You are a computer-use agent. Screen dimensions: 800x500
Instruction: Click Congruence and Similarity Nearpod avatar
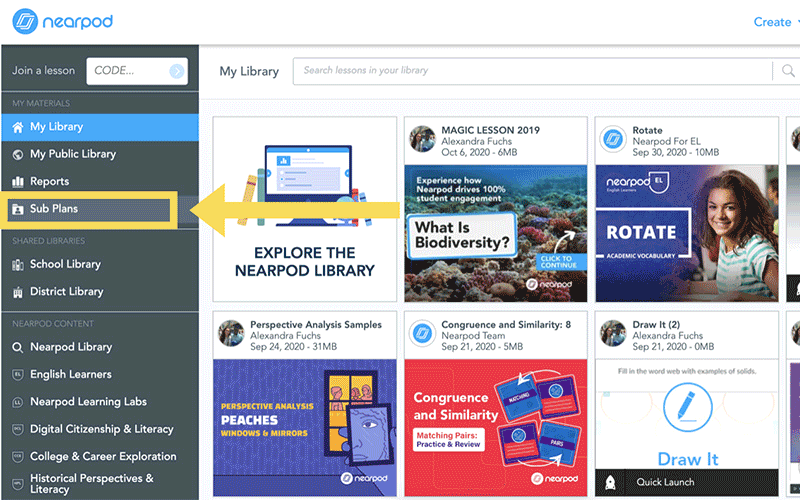point(422,333)
